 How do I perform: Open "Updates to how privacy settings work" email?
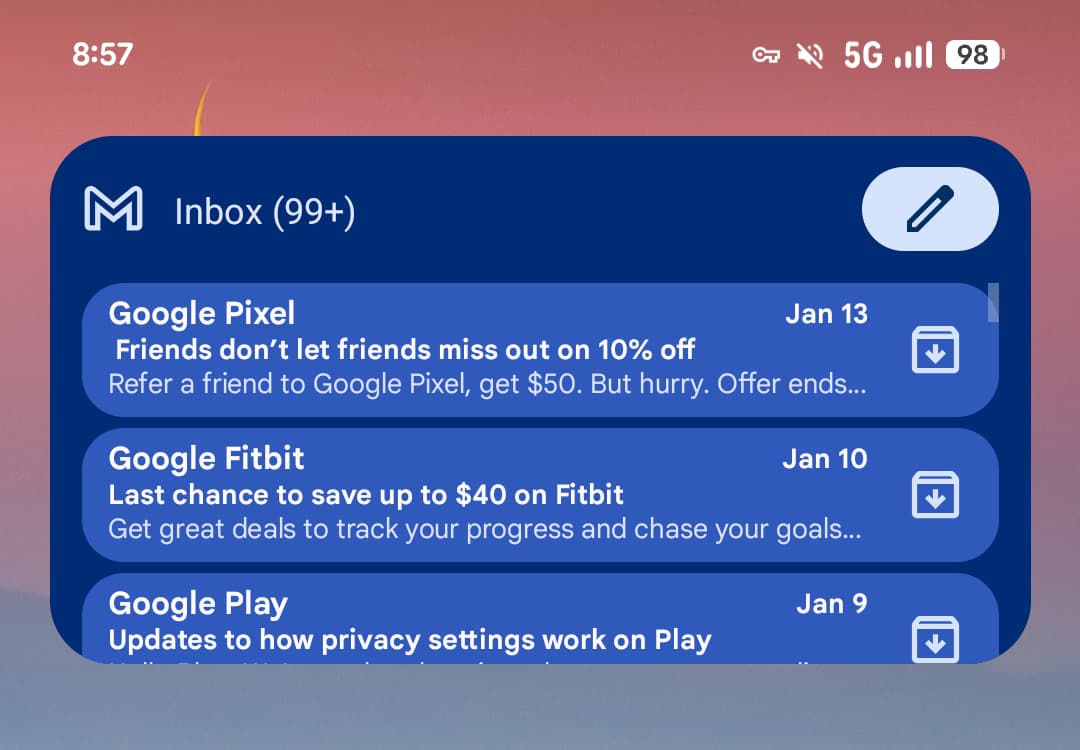(410, 639)
